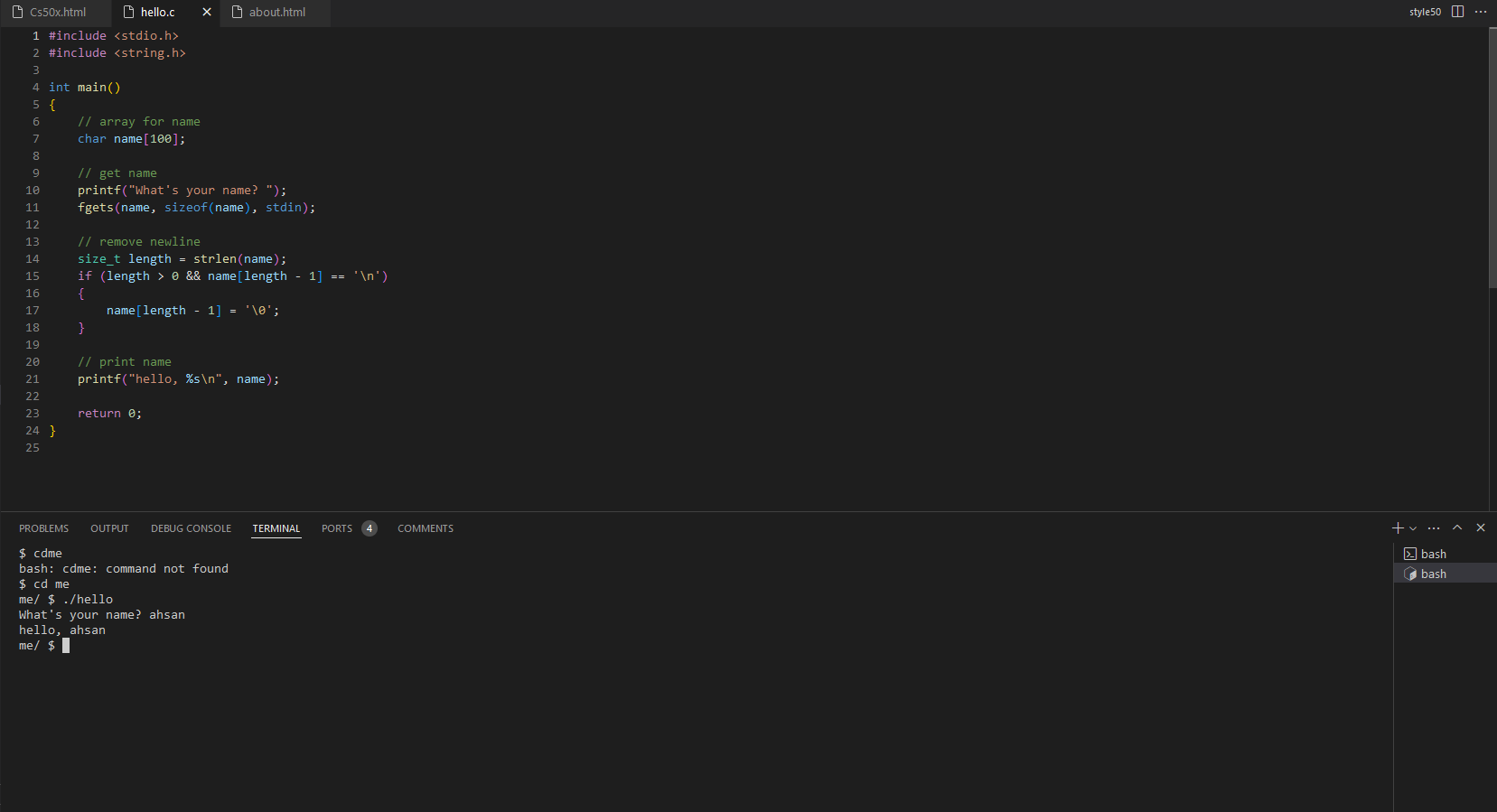The image size is (1497, 812).
Task: Open the about.html tab
Action: coord(276,12)
